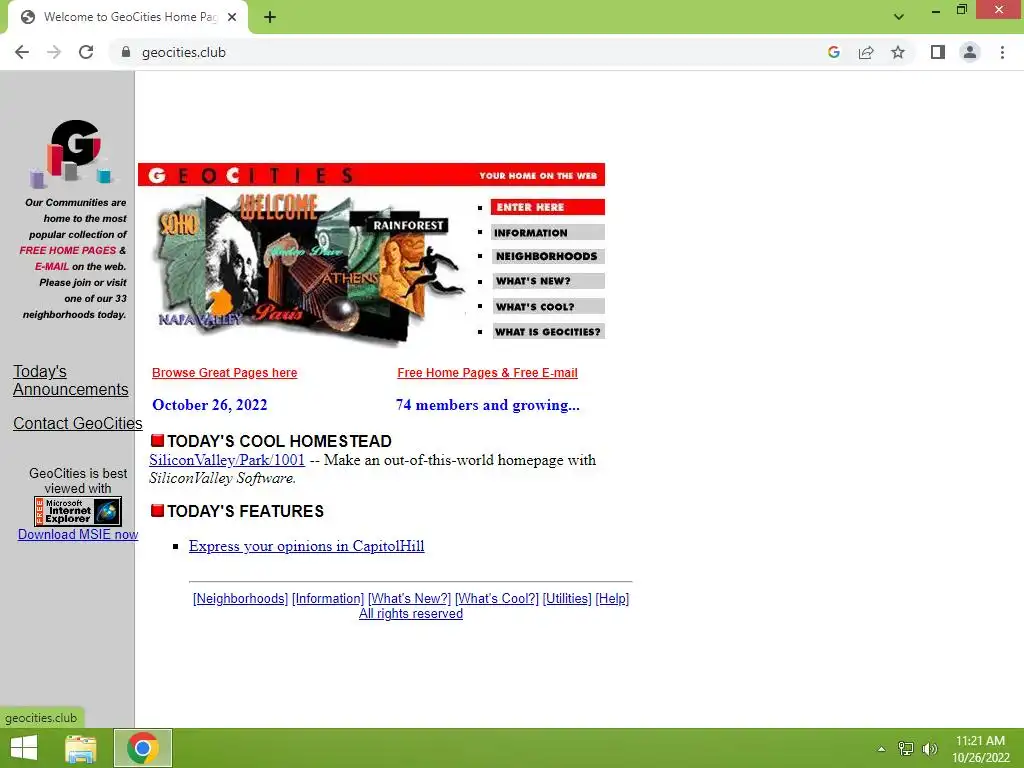This screenshot has height=768, width=1024.
Task: Show hidden tray icons arrow
Action: click(x=881, y=748)
